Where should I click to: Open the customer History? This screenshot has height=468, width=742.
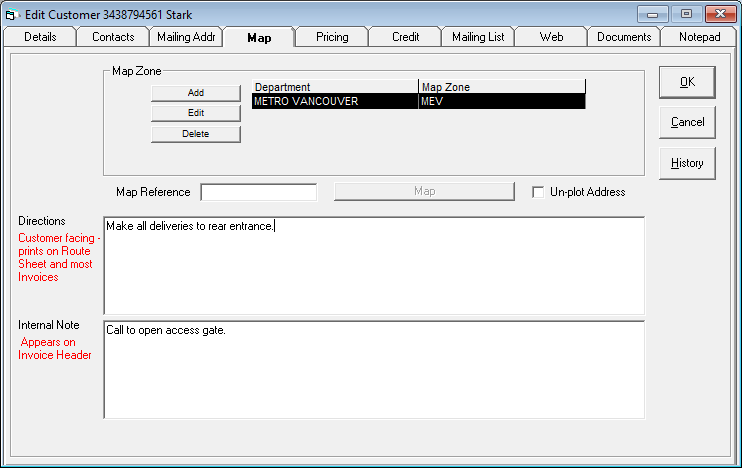tap(687, 163)
